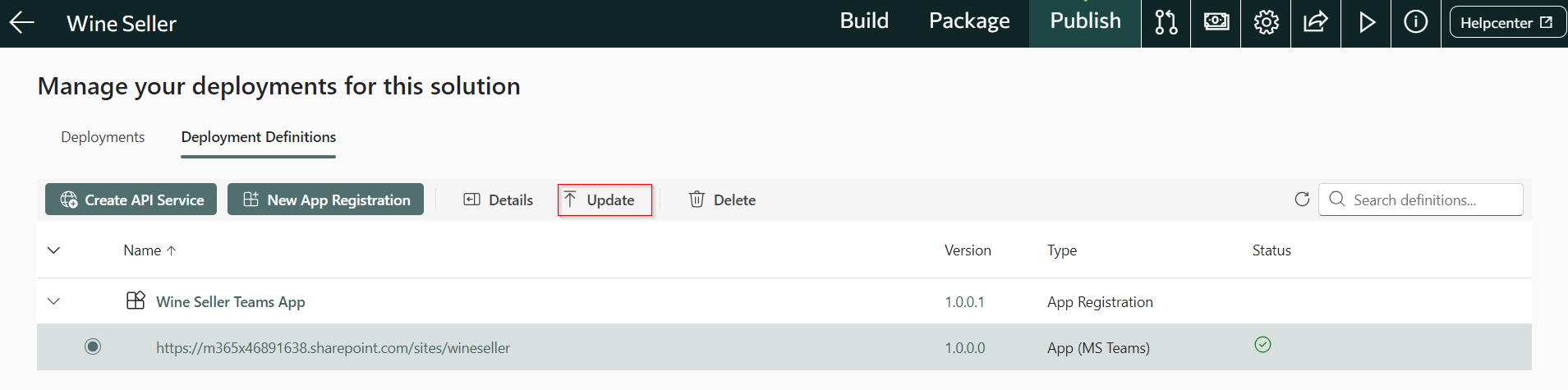
Task: Sort by the Name column header
Action: [149, 250]
